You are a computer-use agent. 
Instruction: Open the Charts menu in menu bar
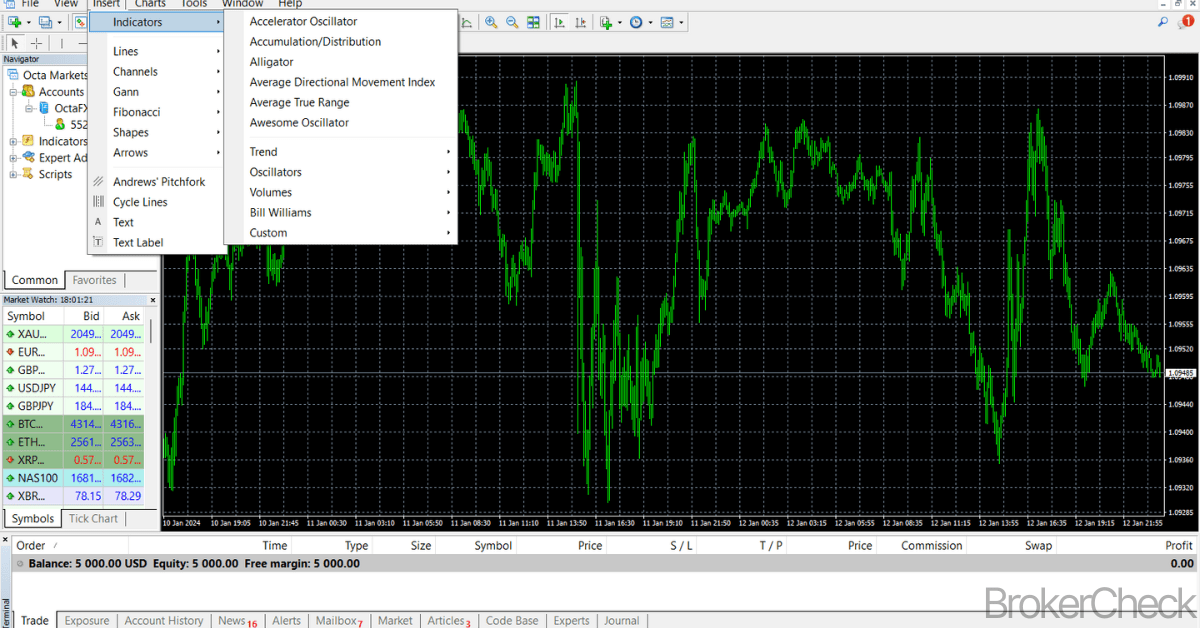click(x=150, y=4)
